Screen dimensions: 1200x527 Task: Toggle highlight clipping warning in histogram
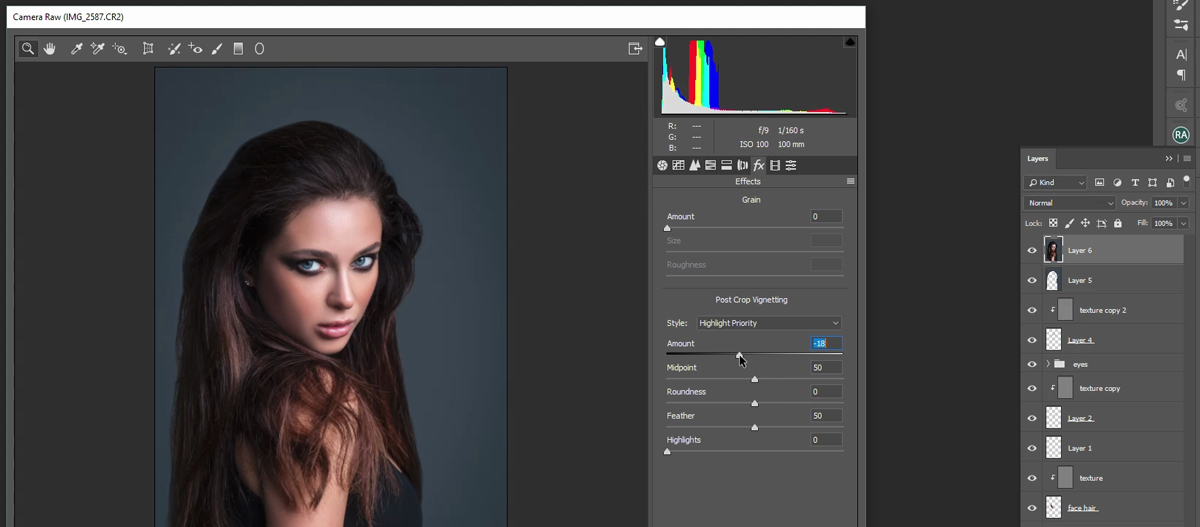pos(849,42)
